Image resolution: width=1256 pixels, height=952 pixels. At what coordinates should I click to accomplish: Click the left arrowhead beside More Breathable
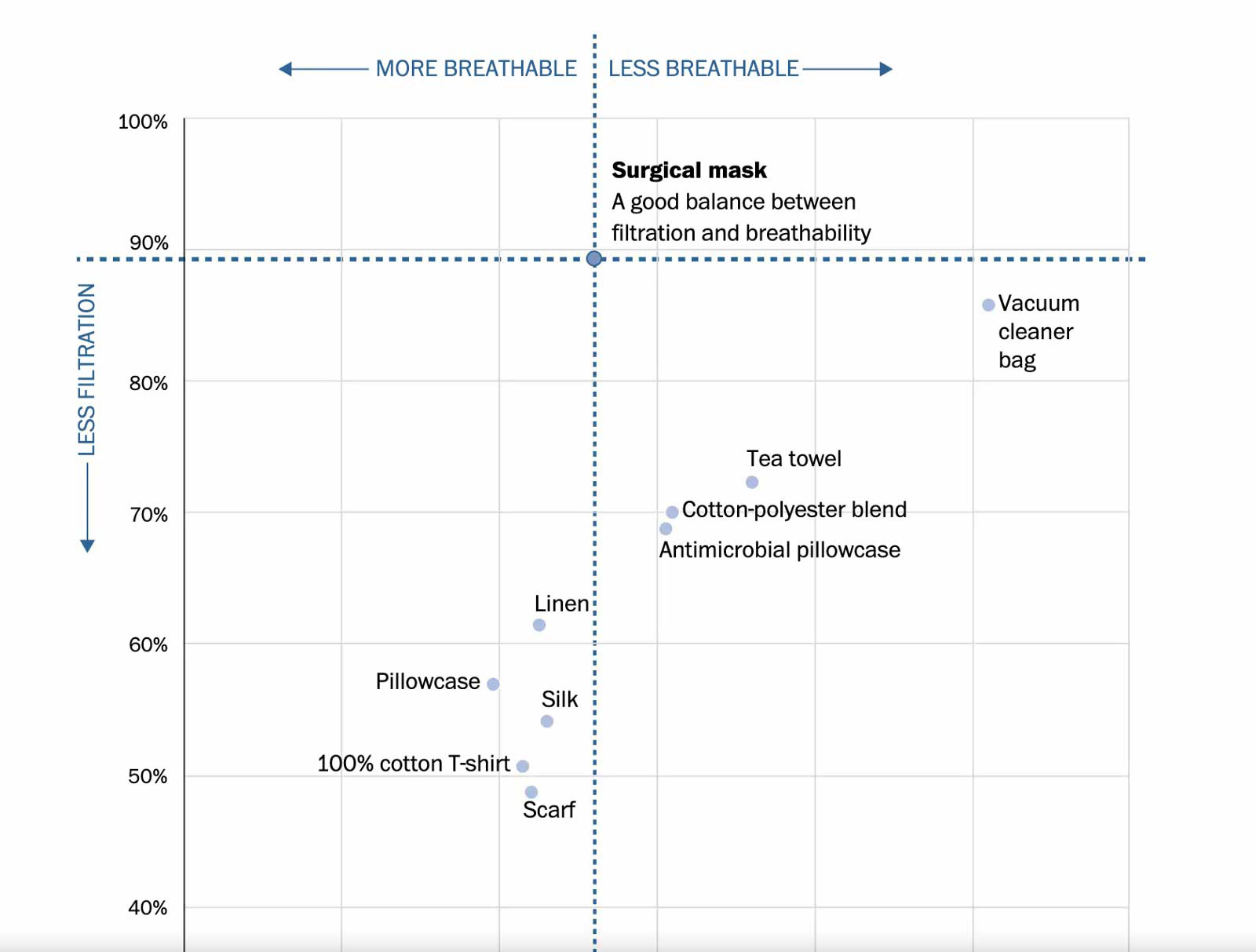(x=285, y=69)
